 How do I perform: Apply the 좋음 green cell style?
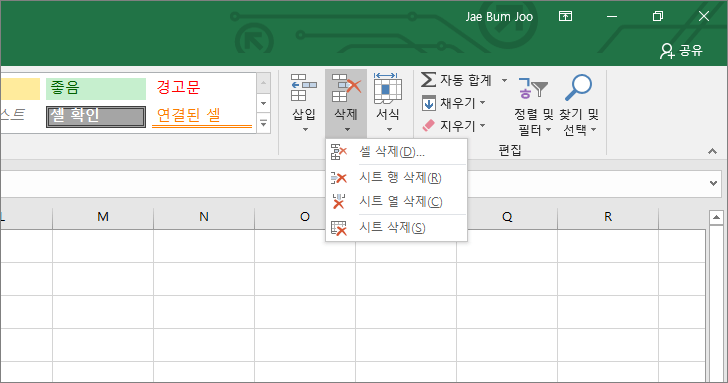tap(96, 88)
